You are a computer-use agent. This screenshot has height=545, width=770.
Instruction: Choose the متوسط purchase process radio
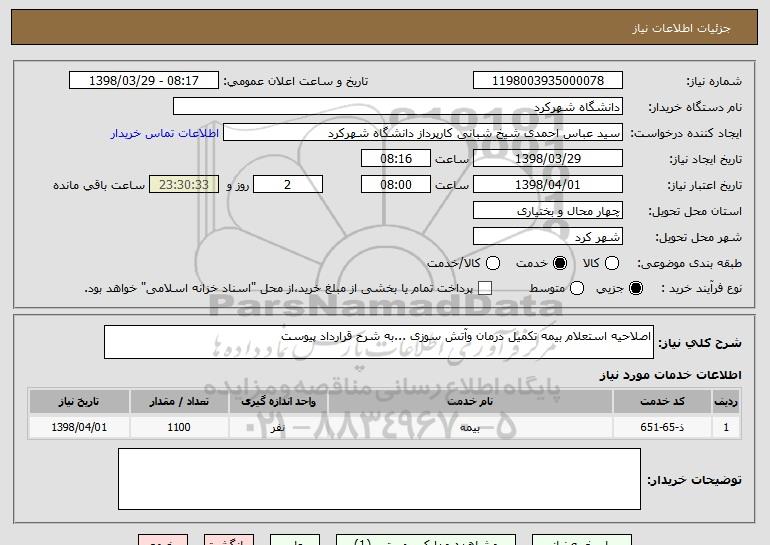pyautogui.click(x=577, y=288)
